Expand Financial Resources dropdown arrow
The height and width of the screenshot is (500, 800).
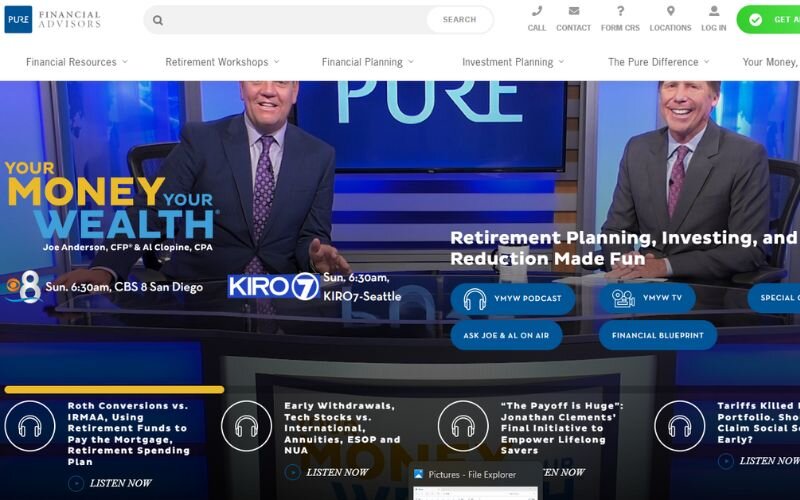(x=124, y=62)
